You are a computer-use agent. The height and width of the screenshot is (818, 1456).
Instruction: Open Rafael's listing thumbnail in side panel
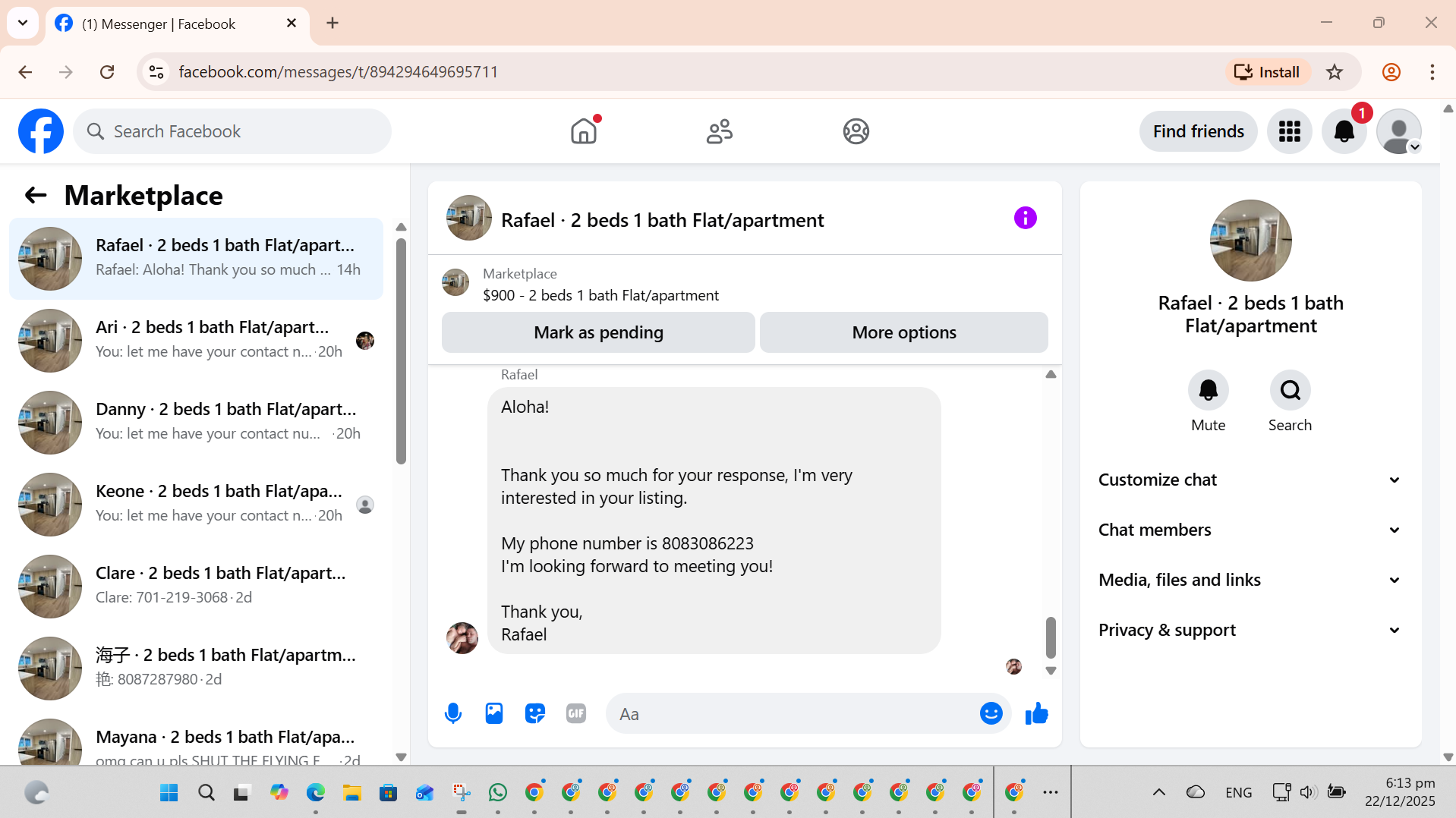tap(1250, 241)
